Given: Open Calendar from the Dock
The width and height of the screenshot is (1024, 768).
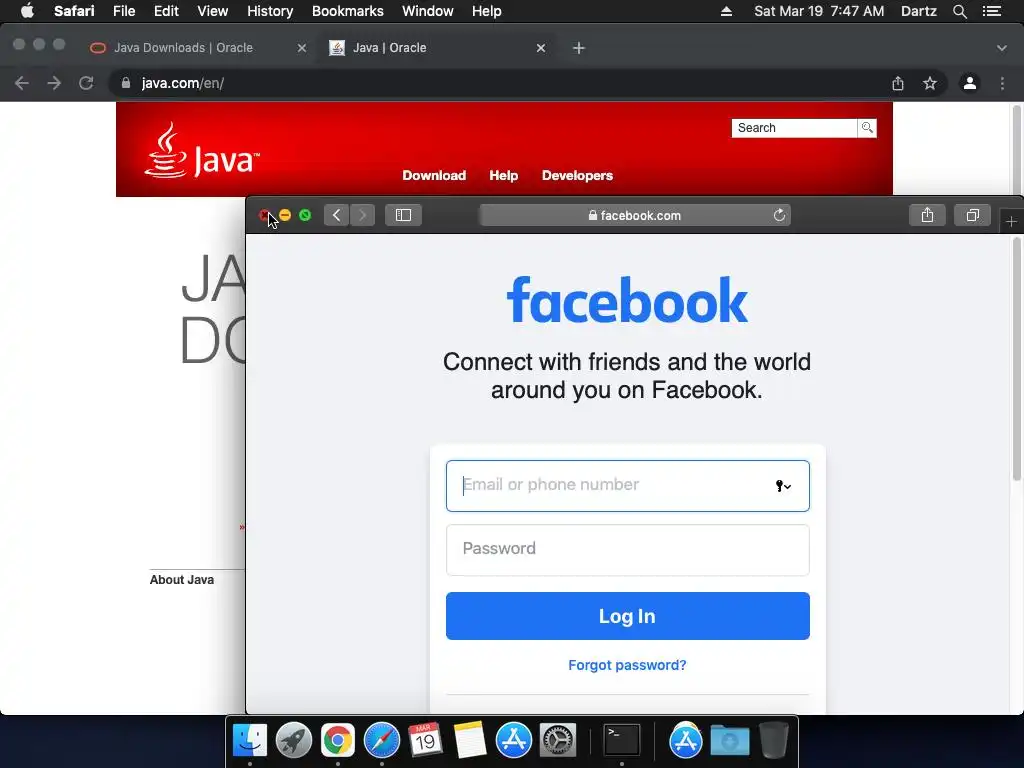Looking at the screenshot, I should 425,741.
